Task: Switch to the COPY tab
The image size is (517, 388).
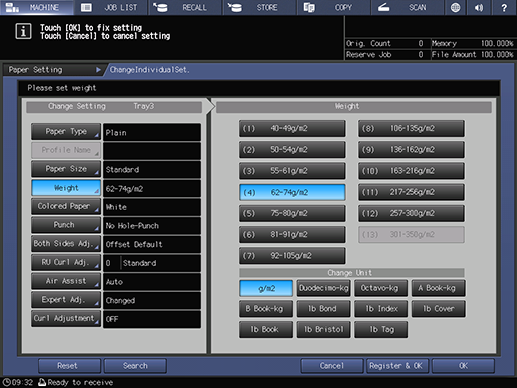Action: coord(333,7)
